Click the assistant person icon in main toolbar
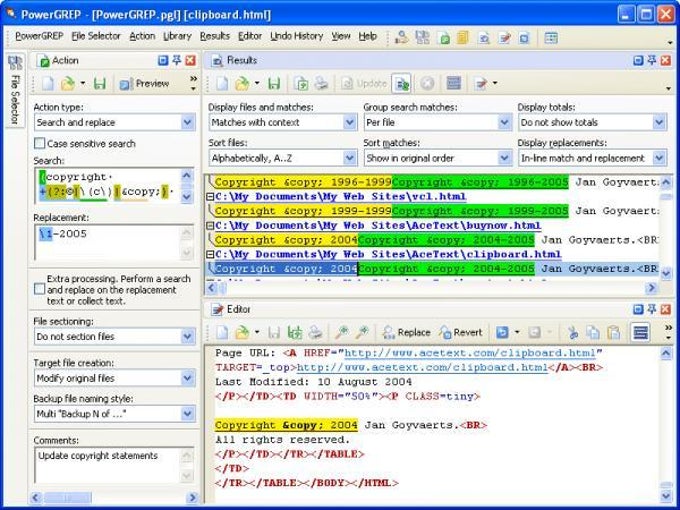 click(x=402, y=37)
